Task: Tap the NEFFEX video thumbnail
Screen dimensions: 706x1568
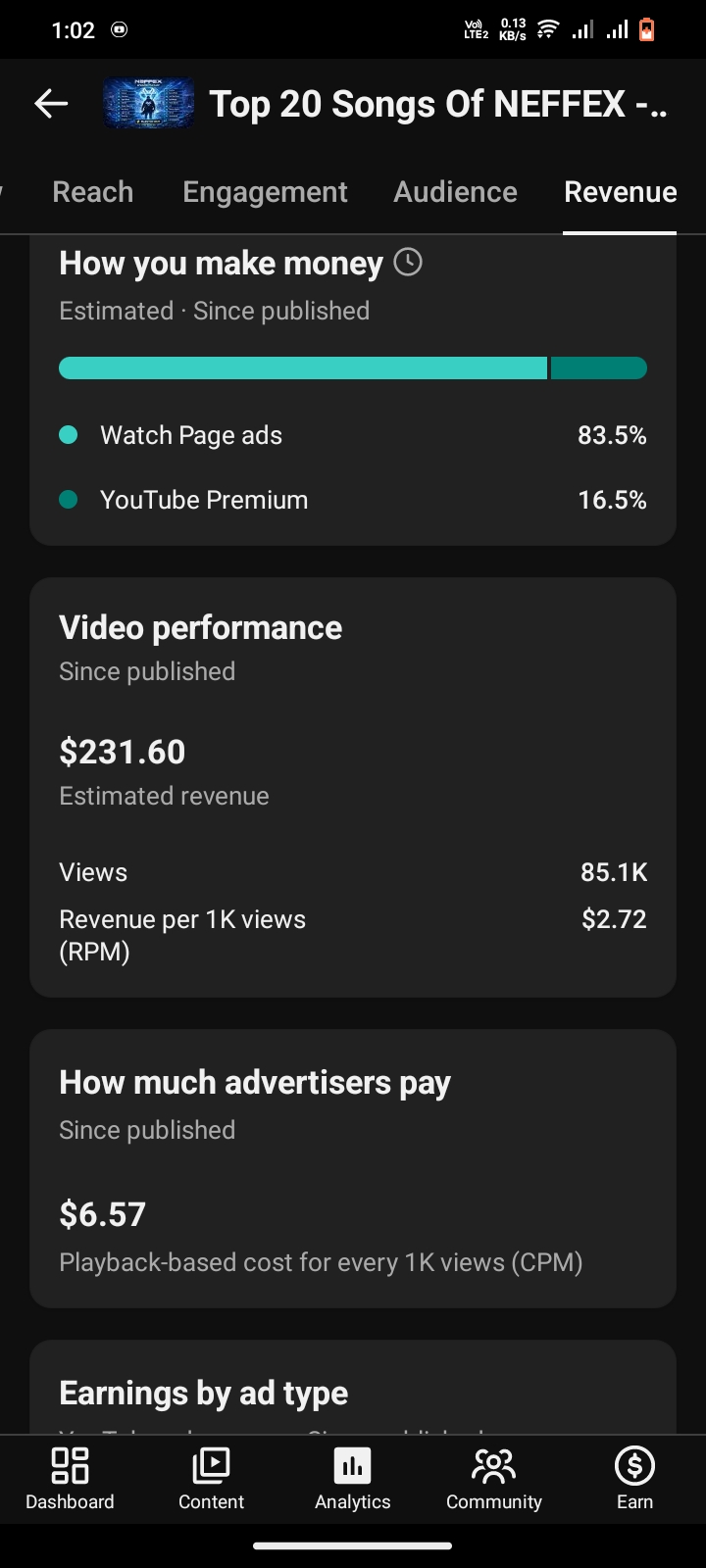Action: (148, 104)
